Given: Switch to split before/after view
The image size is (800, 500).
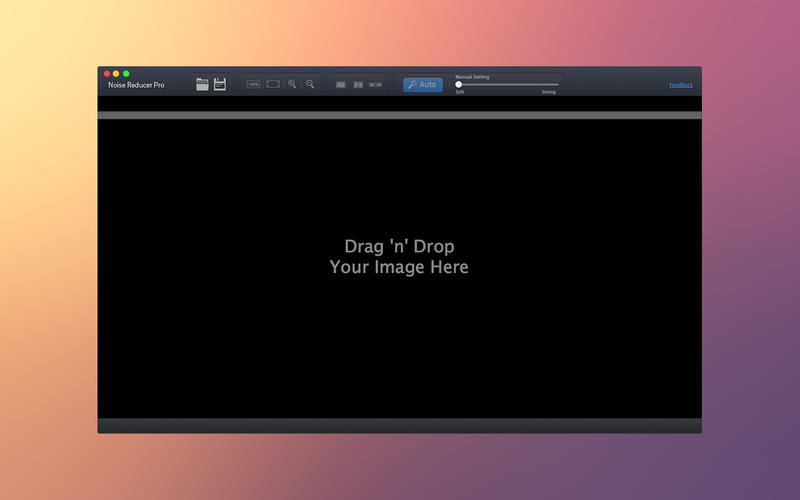Looking at the screenshot, I should (x=376, y=85).
